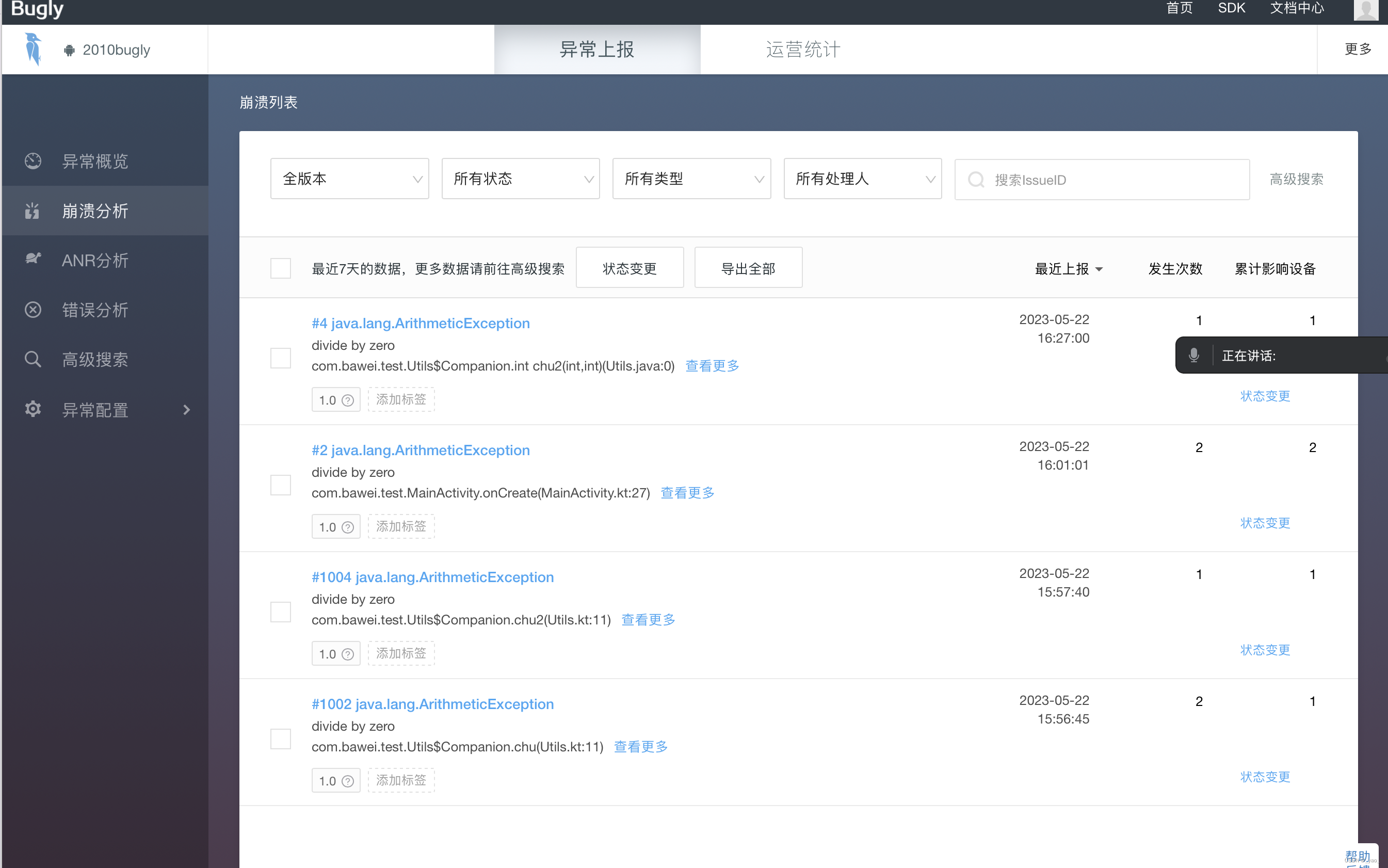Click the 状态变更 button in list header

point(630,267)
